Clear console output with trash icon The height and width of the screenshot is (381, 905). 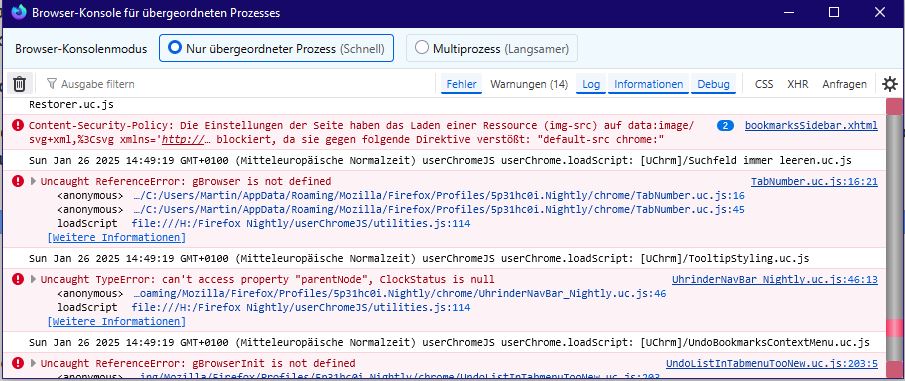coord(20,84)
